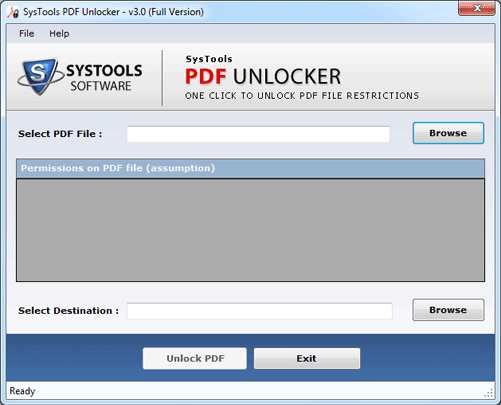
Task: Click the Select Destination label
Action: click(68, 311)
